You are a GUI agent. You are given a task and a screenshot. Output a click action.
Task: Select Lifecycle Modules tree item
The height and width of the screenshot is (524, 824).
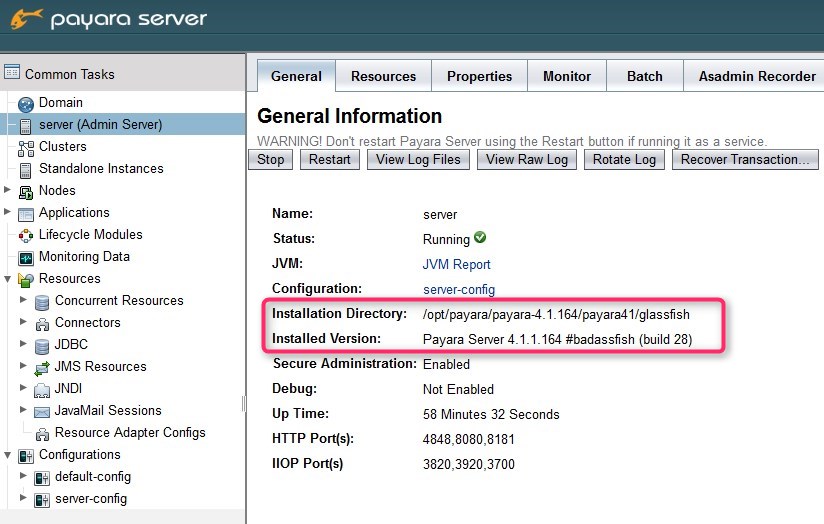(91, 234)
